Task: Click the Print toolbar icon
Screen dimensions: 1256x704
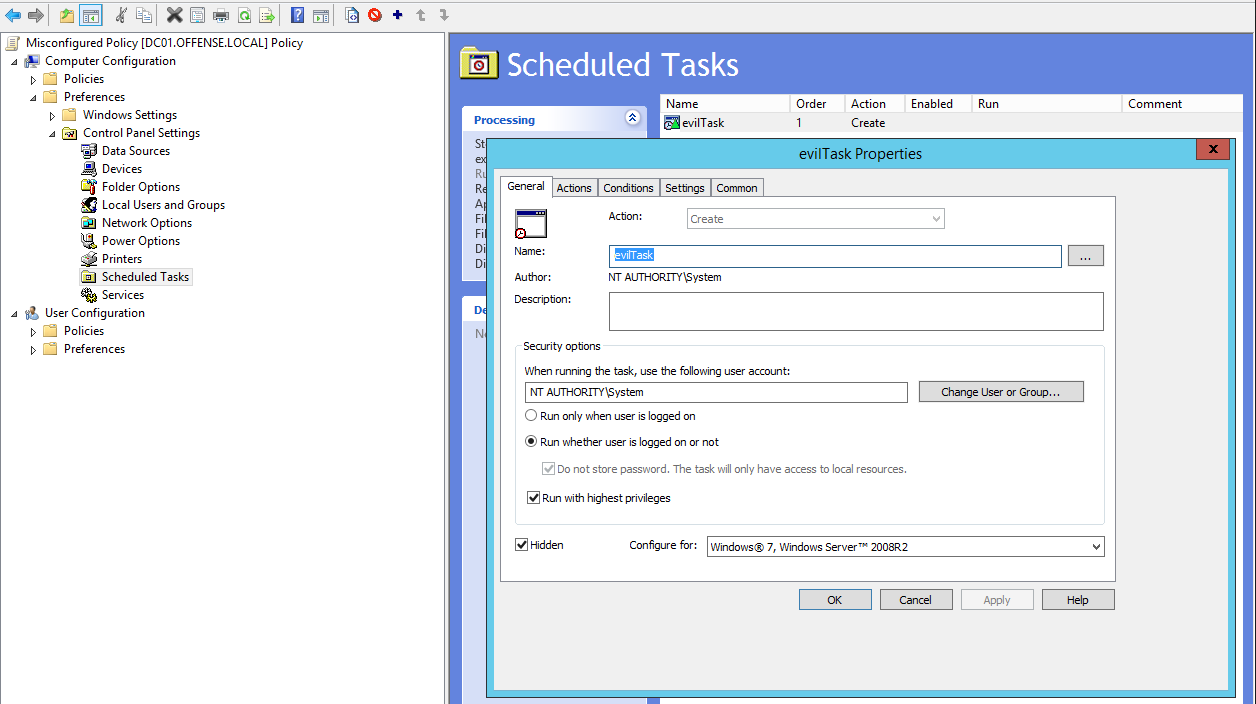Action: [x=221, y=15]
